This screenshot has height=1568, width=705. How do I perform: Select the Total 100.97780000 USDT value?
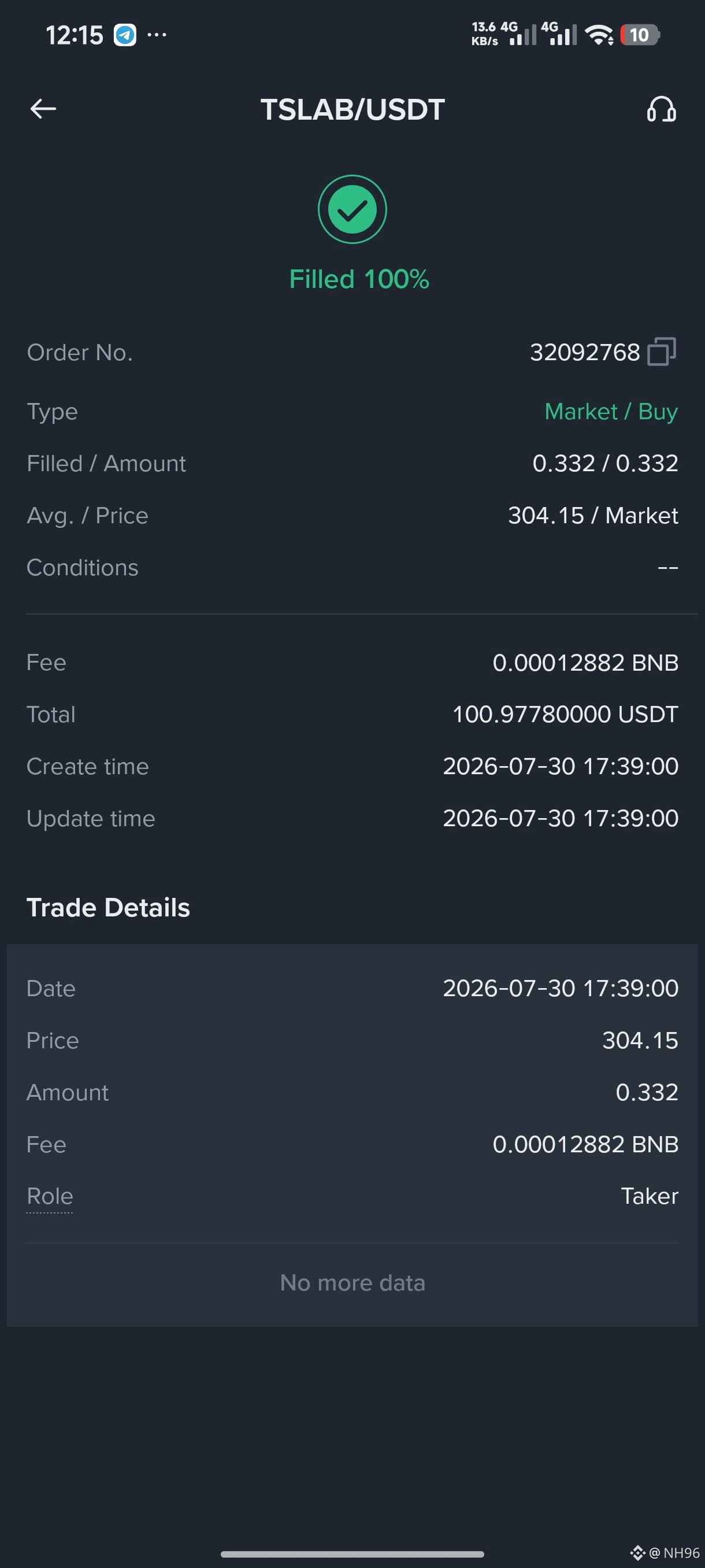[x=565, y=714]
